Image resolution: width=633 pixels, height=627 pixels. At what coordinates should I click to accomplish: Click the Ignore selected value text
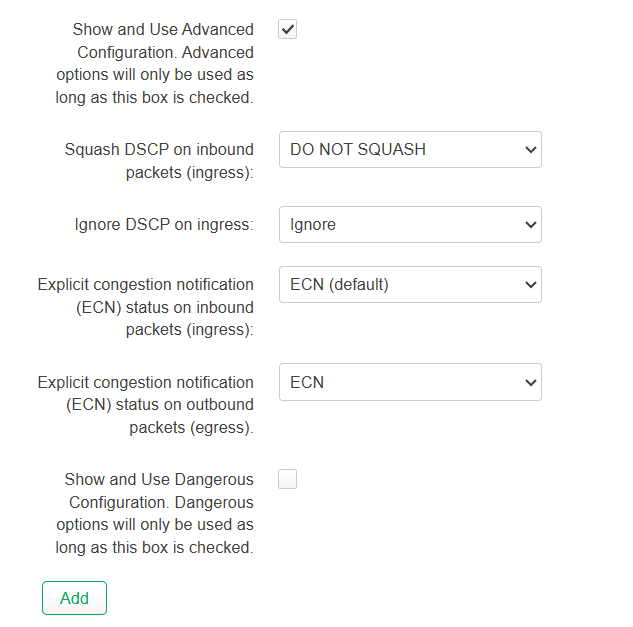(x=313, y=225)
